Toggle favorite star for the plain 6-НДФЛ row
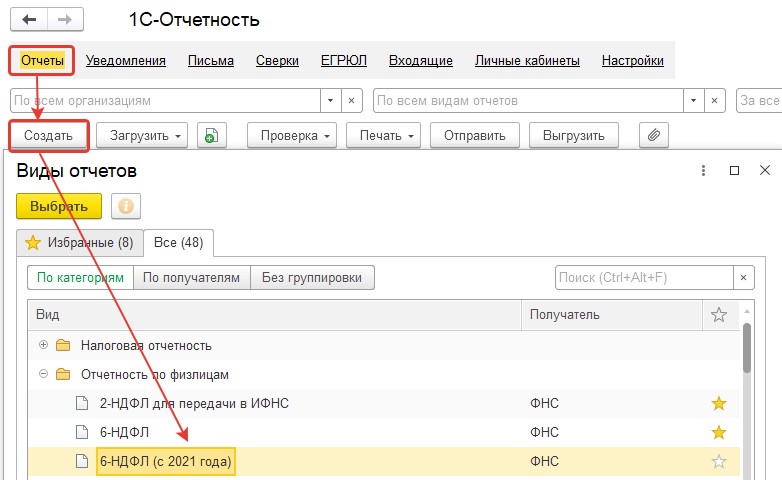The height and width of the screenshot is (480, 782). [x=719, y=432]
